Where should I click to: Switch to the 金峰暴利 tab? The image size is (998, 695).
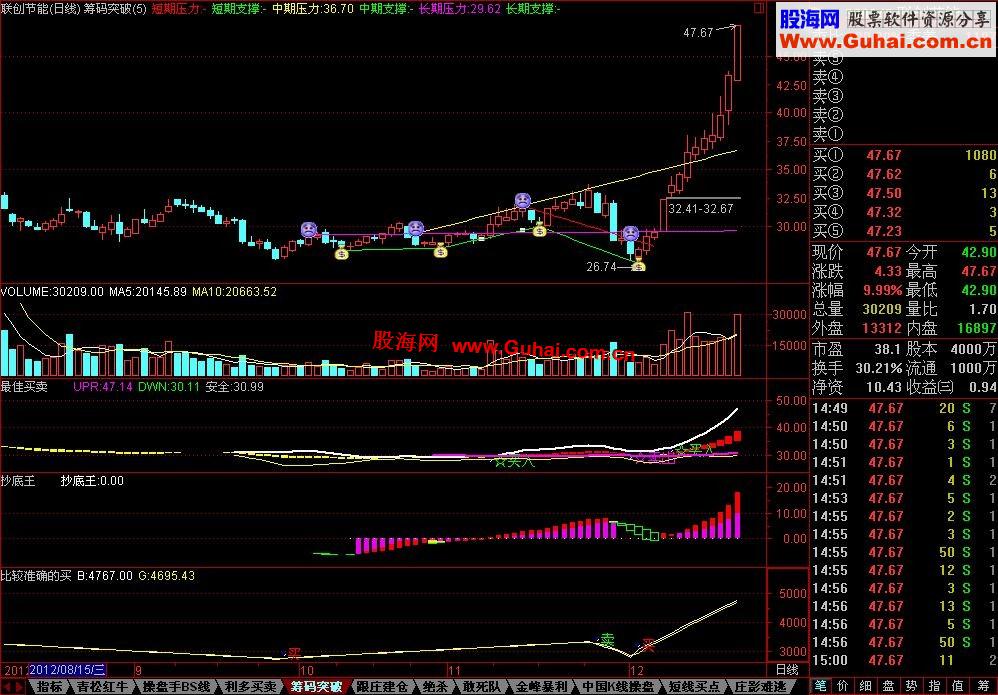(x=541, y=687)
